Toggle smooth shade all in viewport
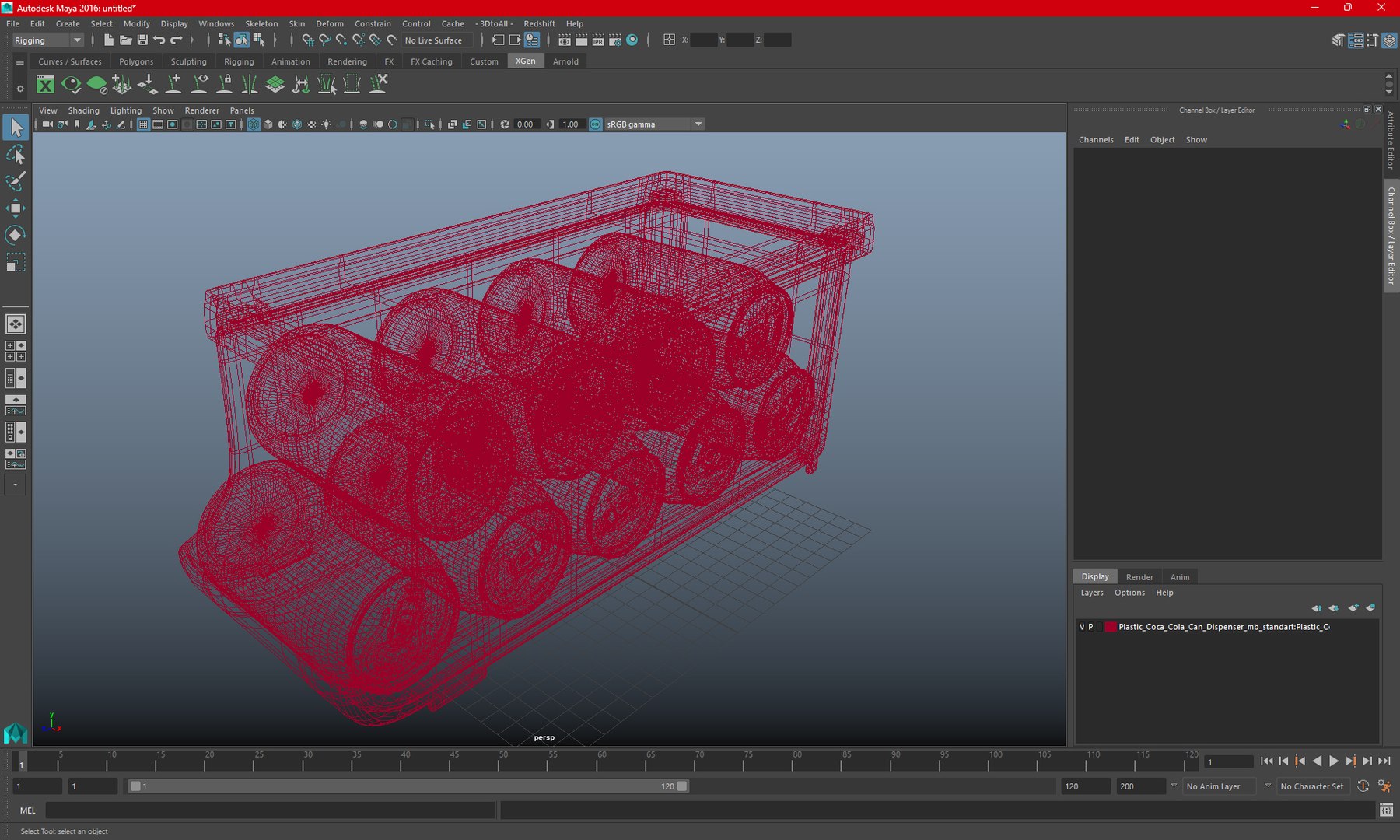Viewport: 1400px width, 840px height. click(x=268, y=124)
